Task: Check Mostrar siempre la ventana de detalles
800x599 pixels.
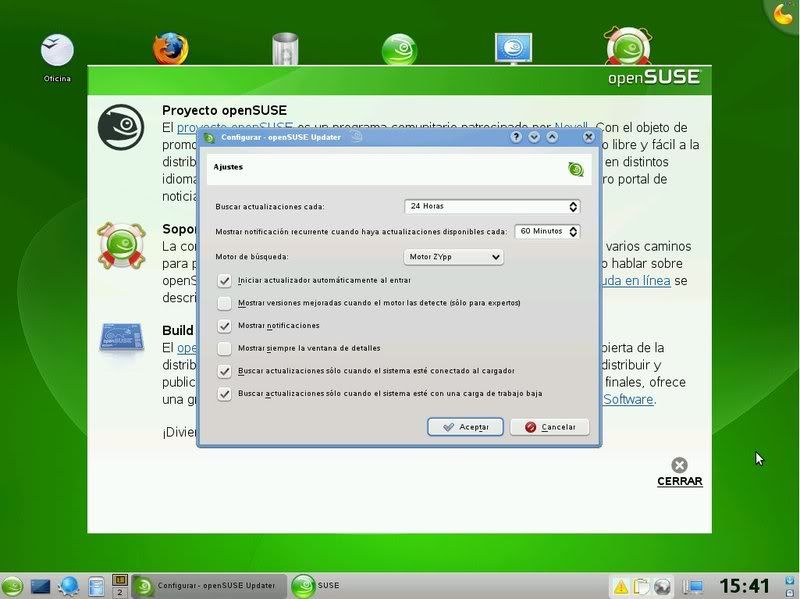Action: click(x=224, y=348)
